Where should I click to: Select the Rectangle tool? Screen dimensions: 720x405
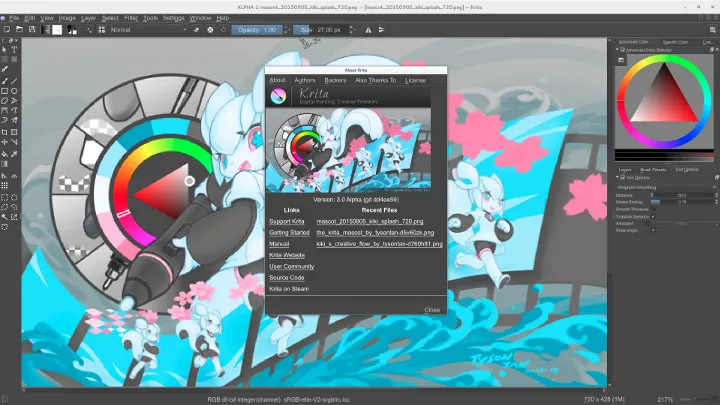pos(5,91)
